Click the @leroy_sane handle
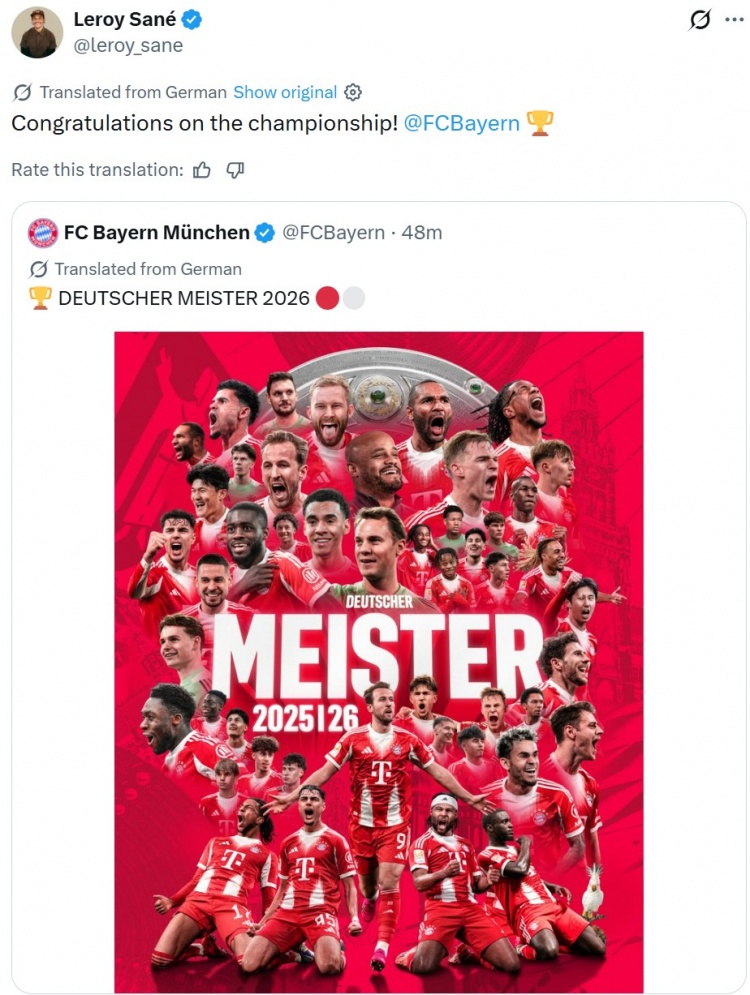The width and height of the screenshot is (750, 995). point(128,45)
